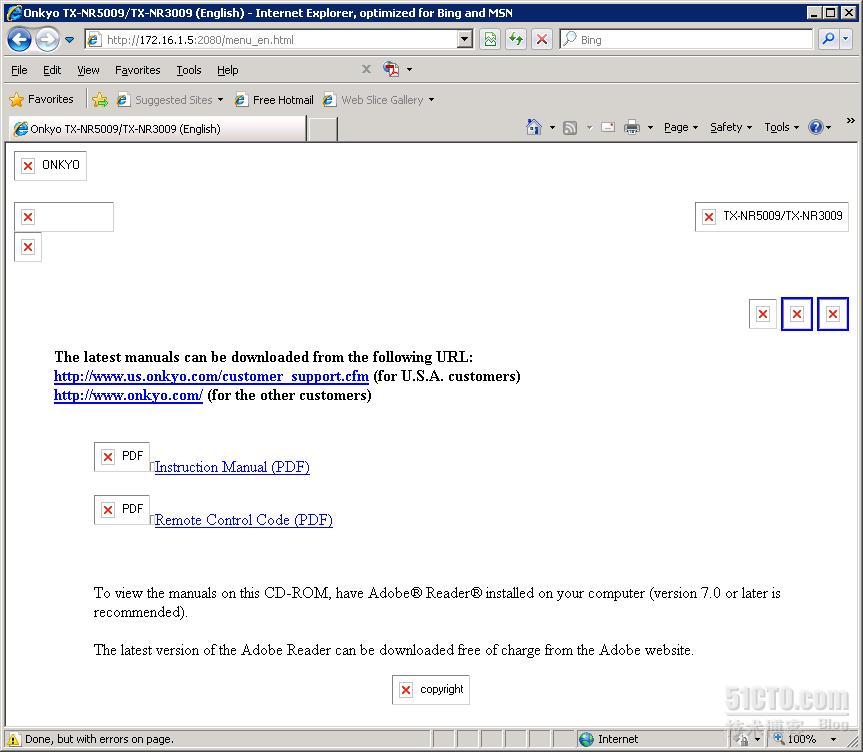Select the Onkyo TX-NR5009/TX-NR3009 (English) tab
Screen dimensions: 863x752
pos(157,128)
